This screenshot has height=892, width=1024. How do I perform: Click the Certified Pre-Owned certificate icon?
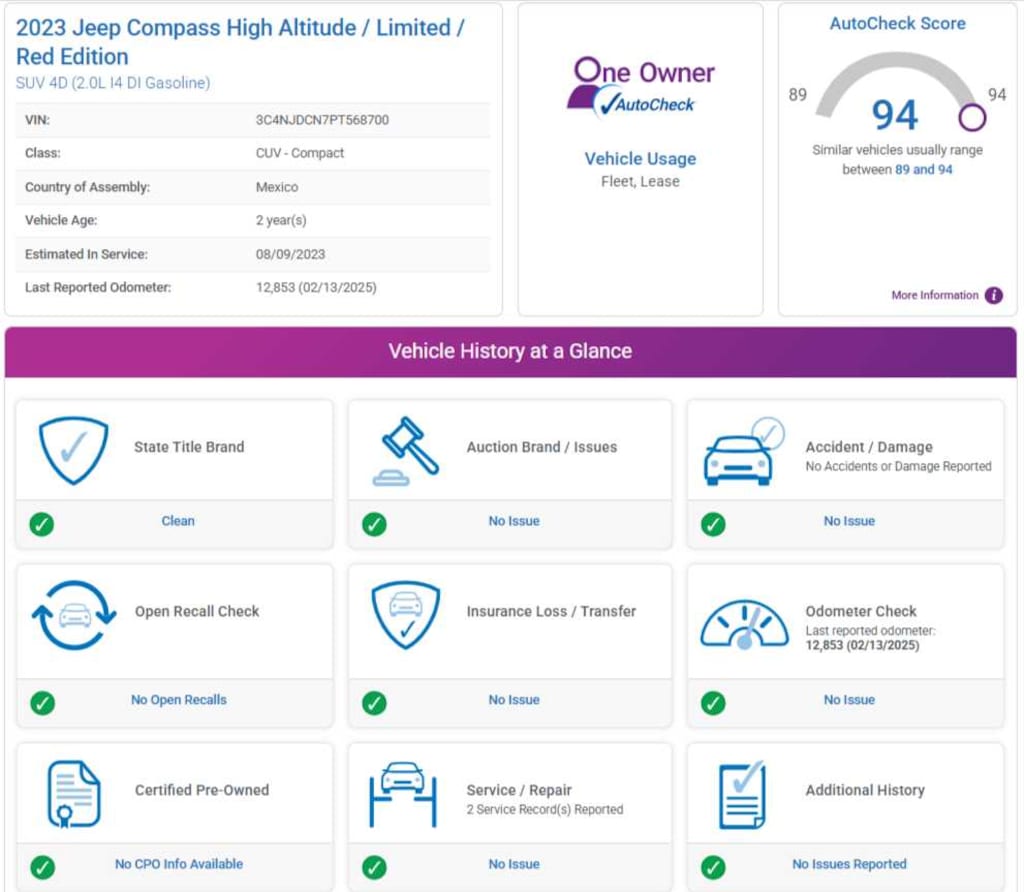click(74, 794)
